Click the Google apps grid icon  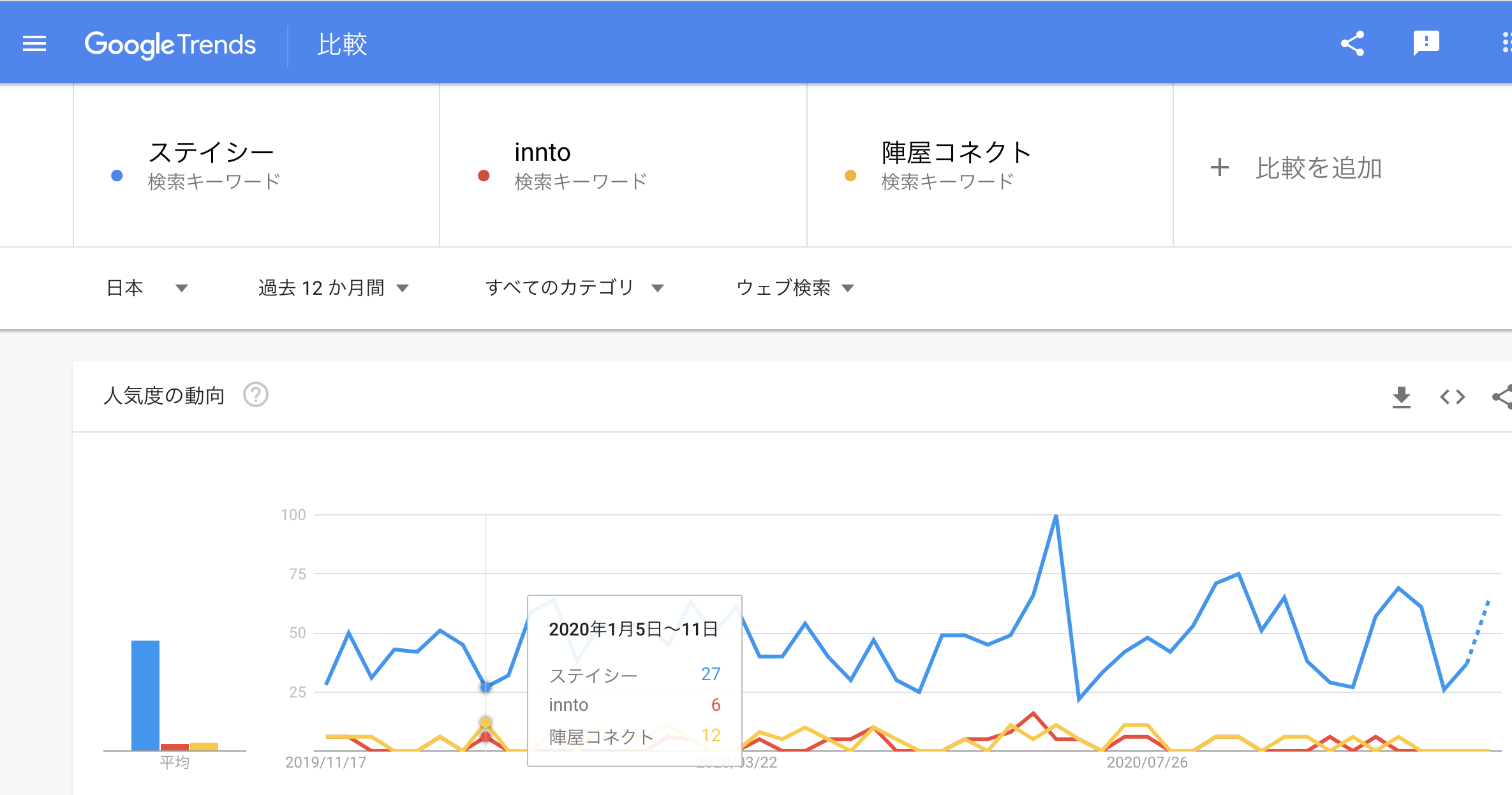[x=1506, y=44]
